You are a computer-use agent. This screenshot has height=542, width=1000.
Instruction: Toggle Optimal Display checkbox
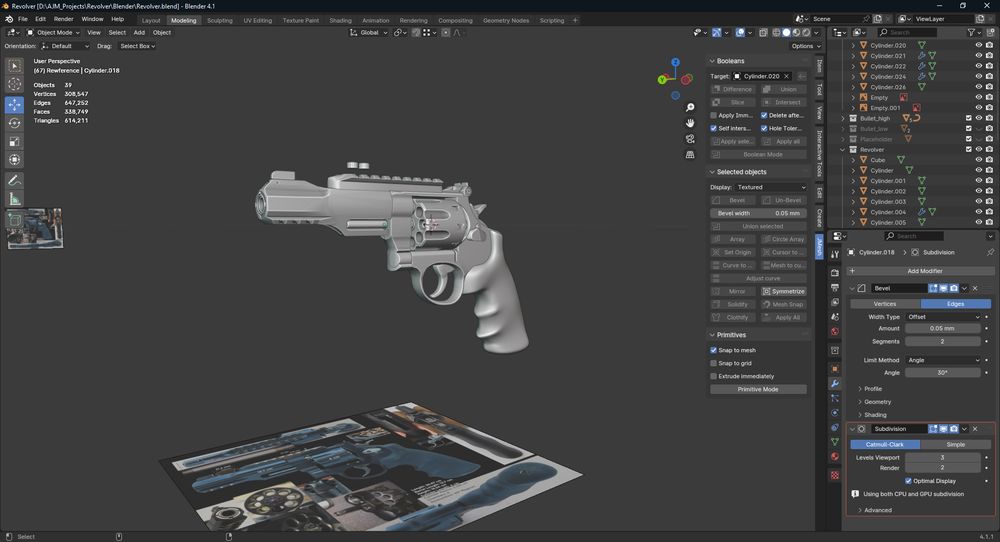[x=908, y=481]
